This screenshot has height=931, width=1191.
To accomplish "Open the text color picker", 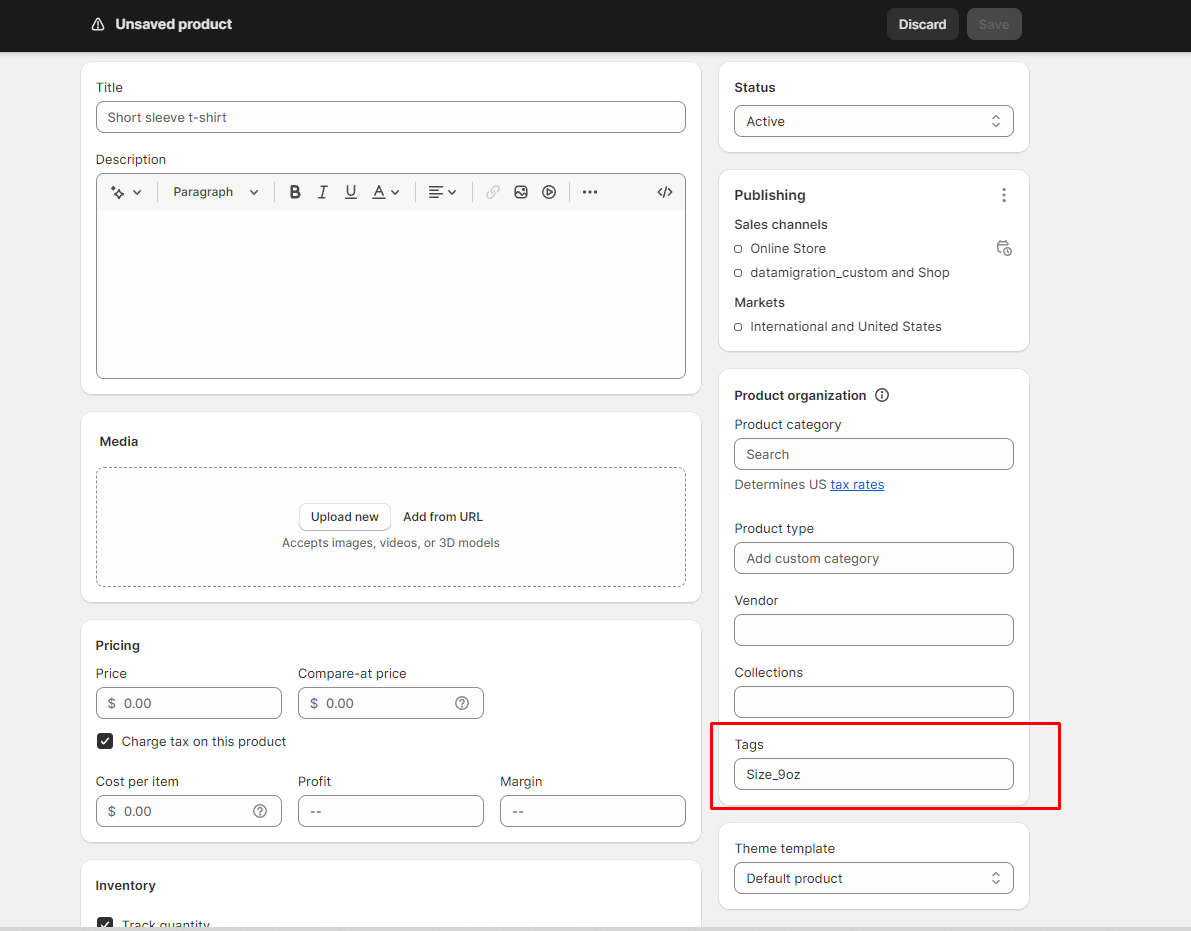I will pos(385,192).
